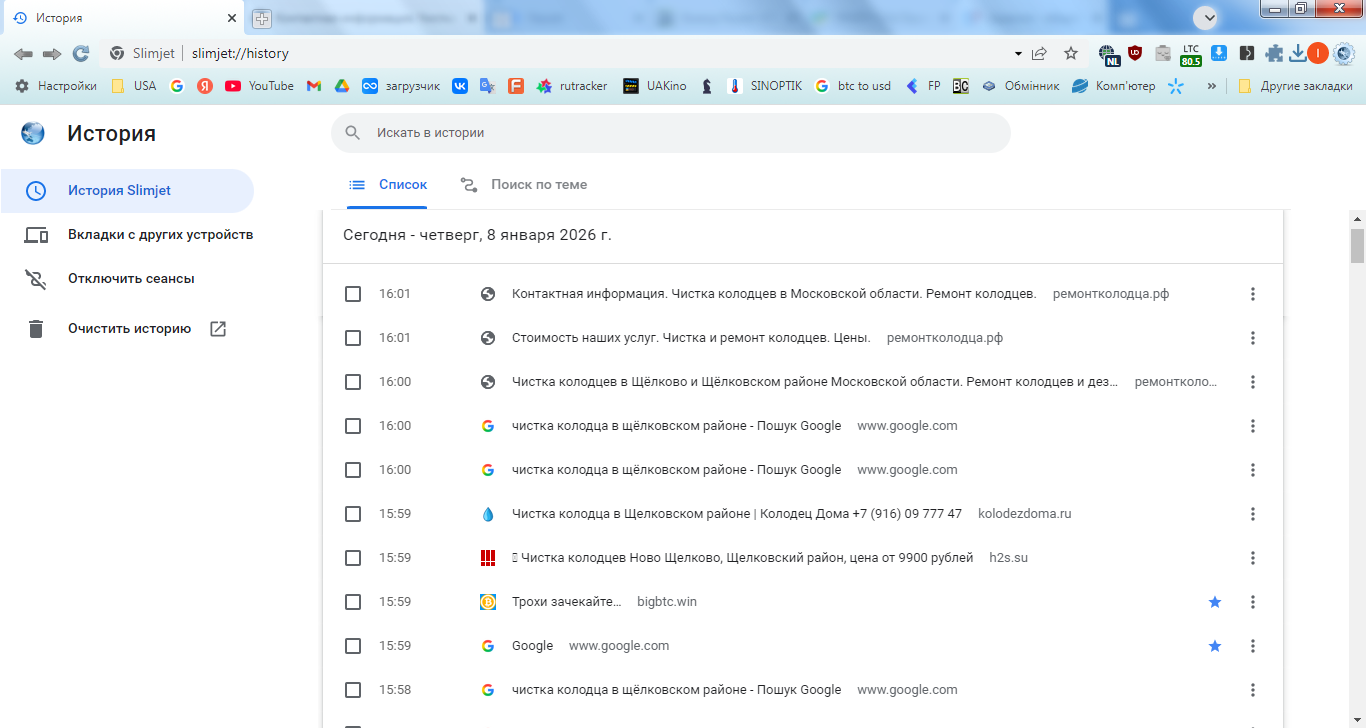Open the YouTube bookmark

pyautogui.click(x=260, y=86)
